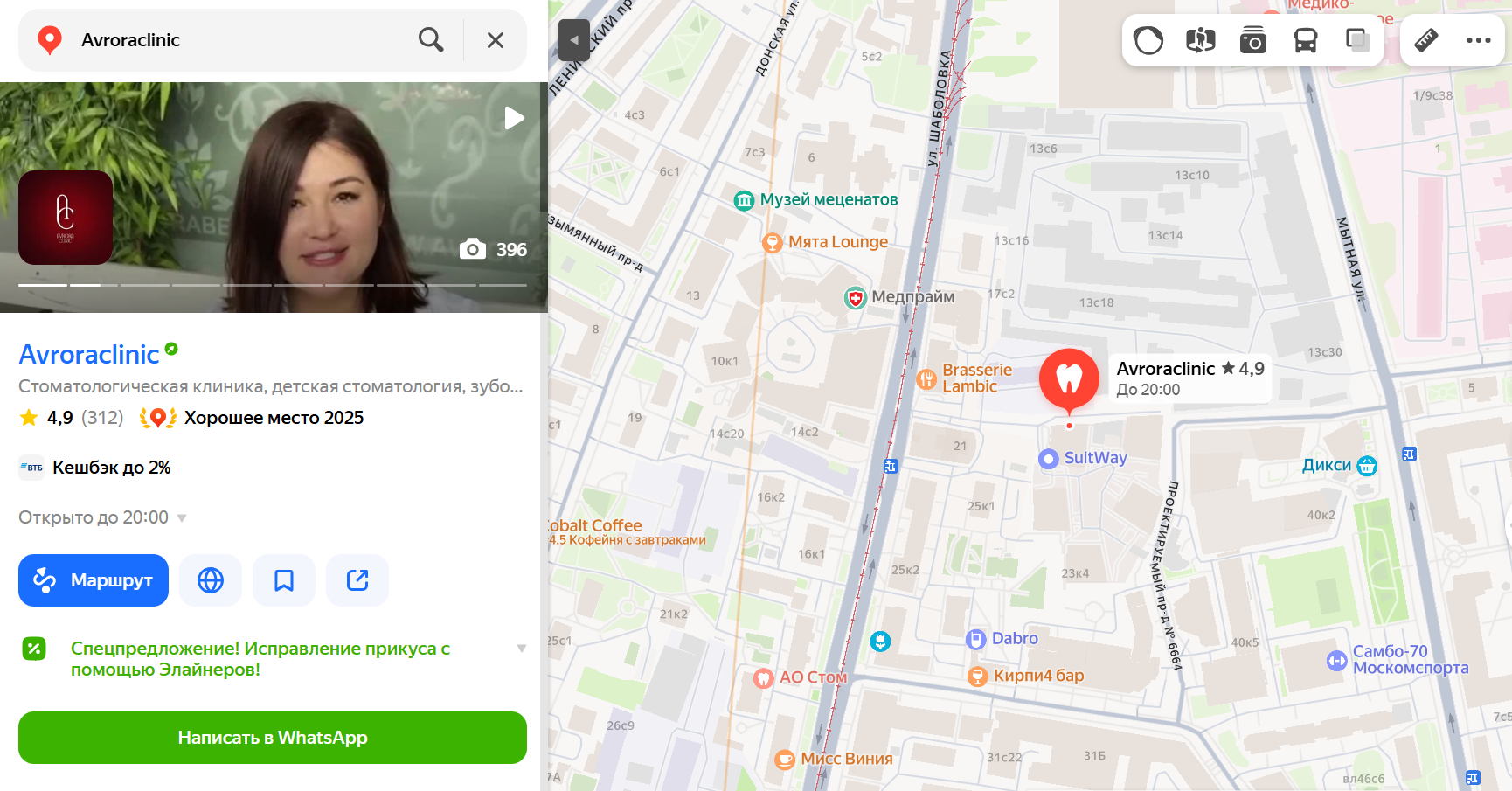Click the blue tram stop icon on Шаболовка
The image size is (1512, 791).
(x=891, y=466)
